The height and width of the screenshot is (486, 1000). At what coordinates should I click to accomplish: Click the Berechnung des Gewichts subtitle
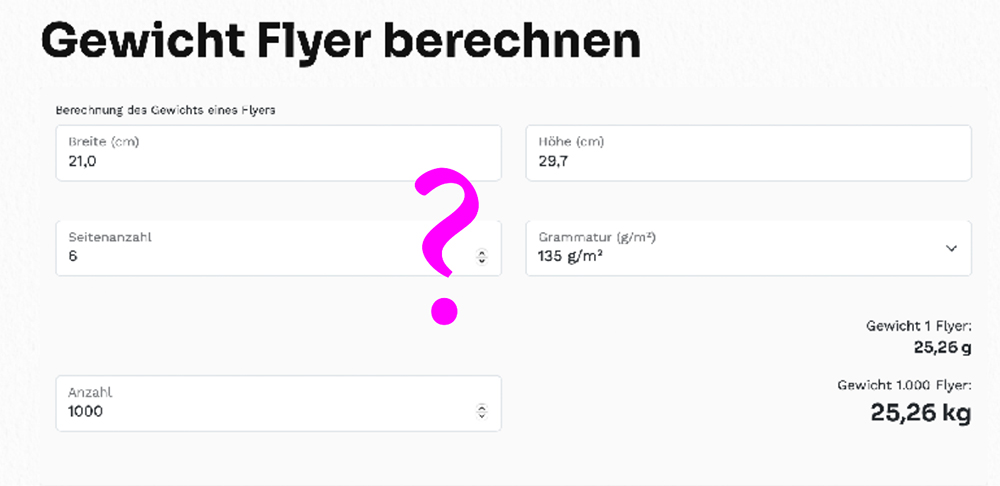click(x=165, y=109)
